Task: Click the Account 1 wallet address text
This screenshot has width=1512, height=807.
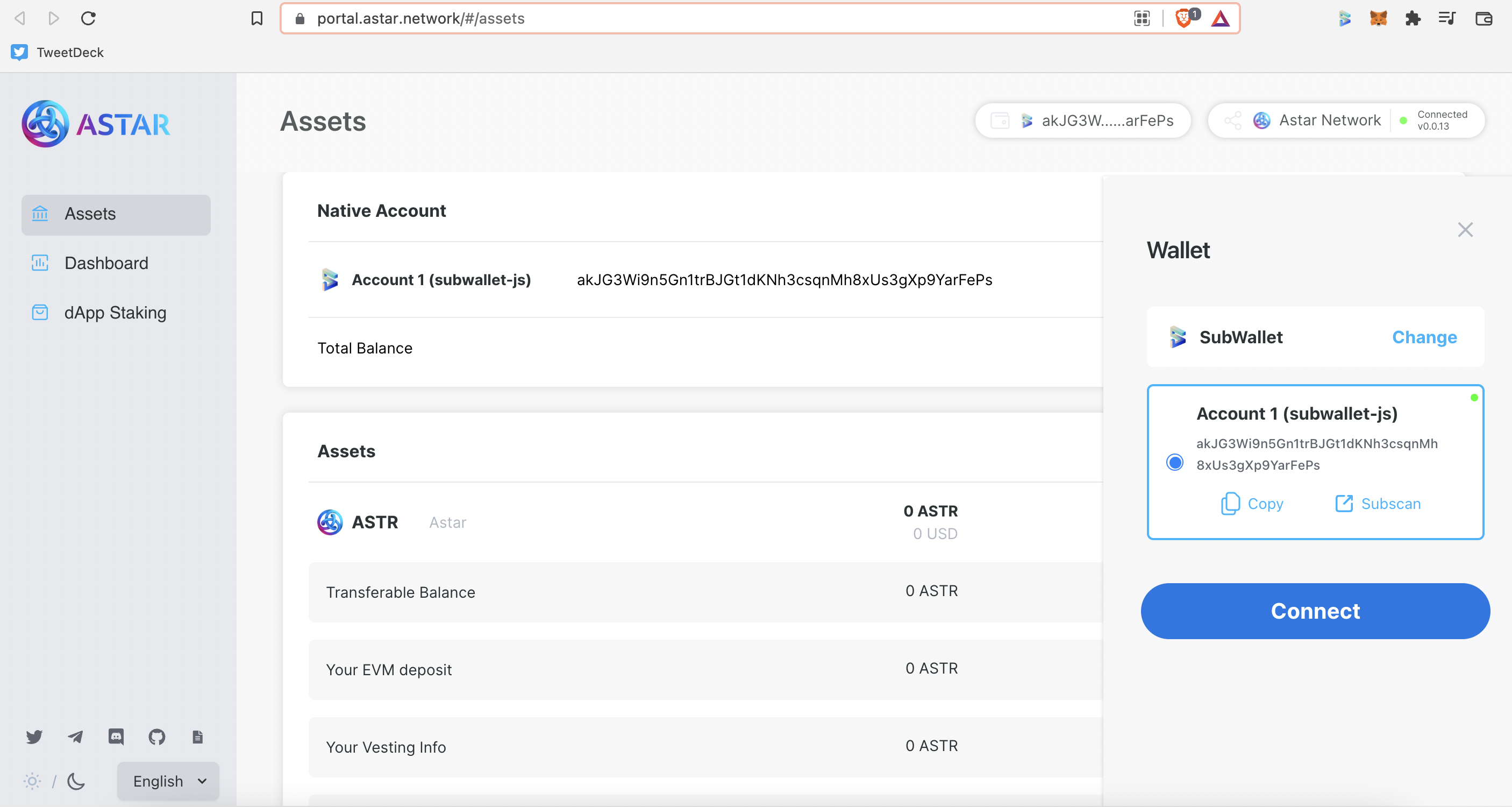Action: 784,280
